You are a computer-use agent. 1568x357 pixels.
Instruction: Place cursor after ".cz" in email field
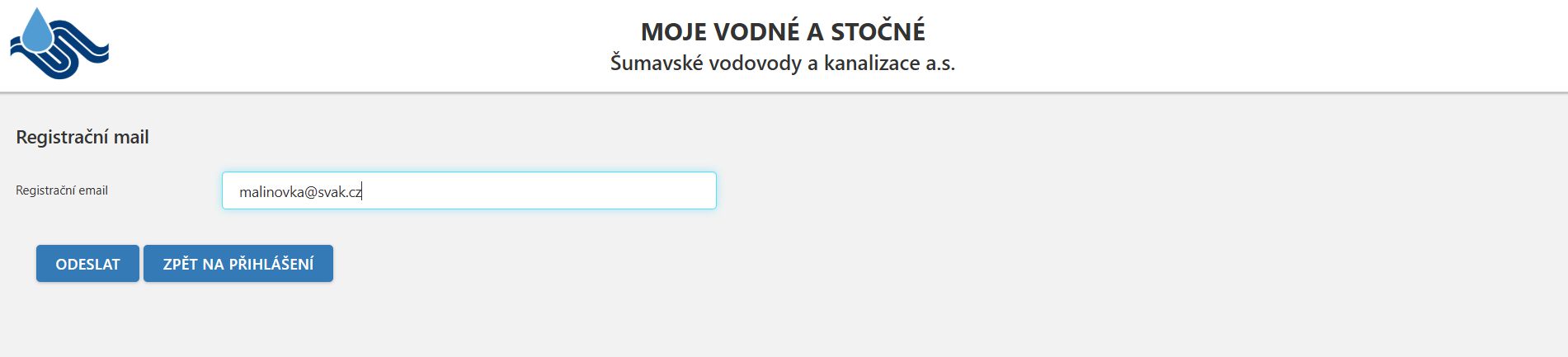pos(363,192)
